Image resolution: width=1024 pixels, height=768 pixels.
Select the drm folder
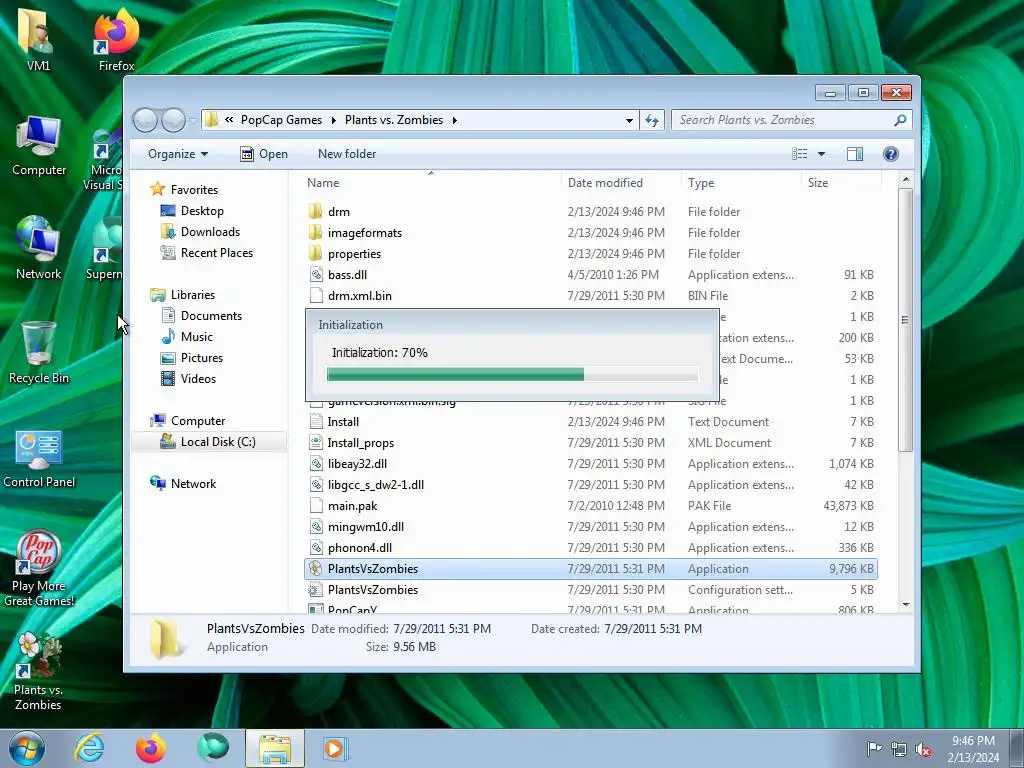(x=591, y=212)
